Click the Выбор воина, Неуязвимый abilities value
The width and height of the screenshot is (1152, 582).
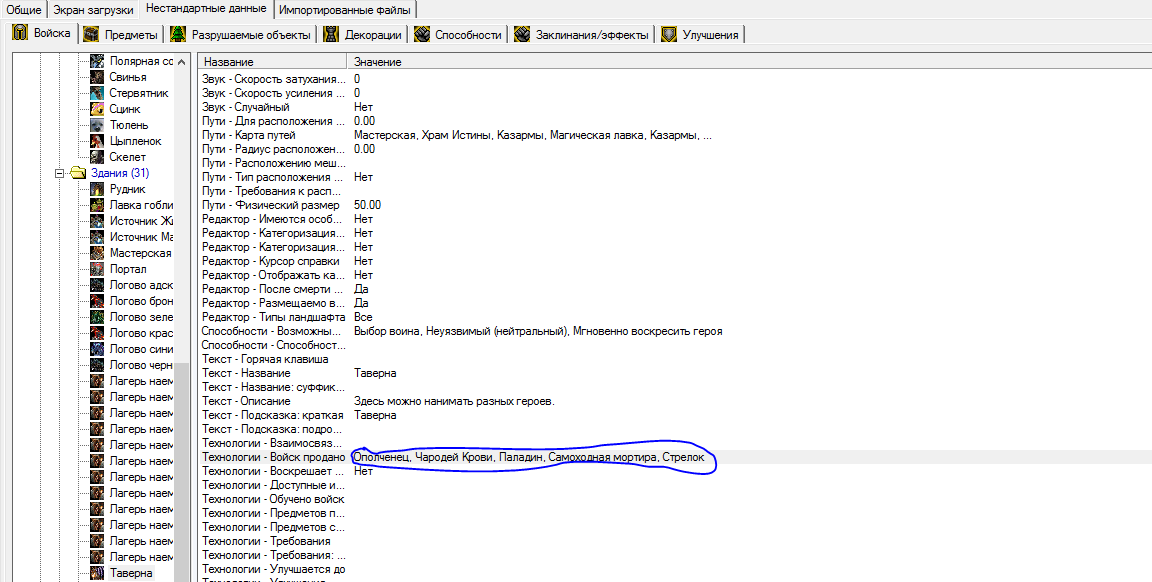(x=538, y=331)
